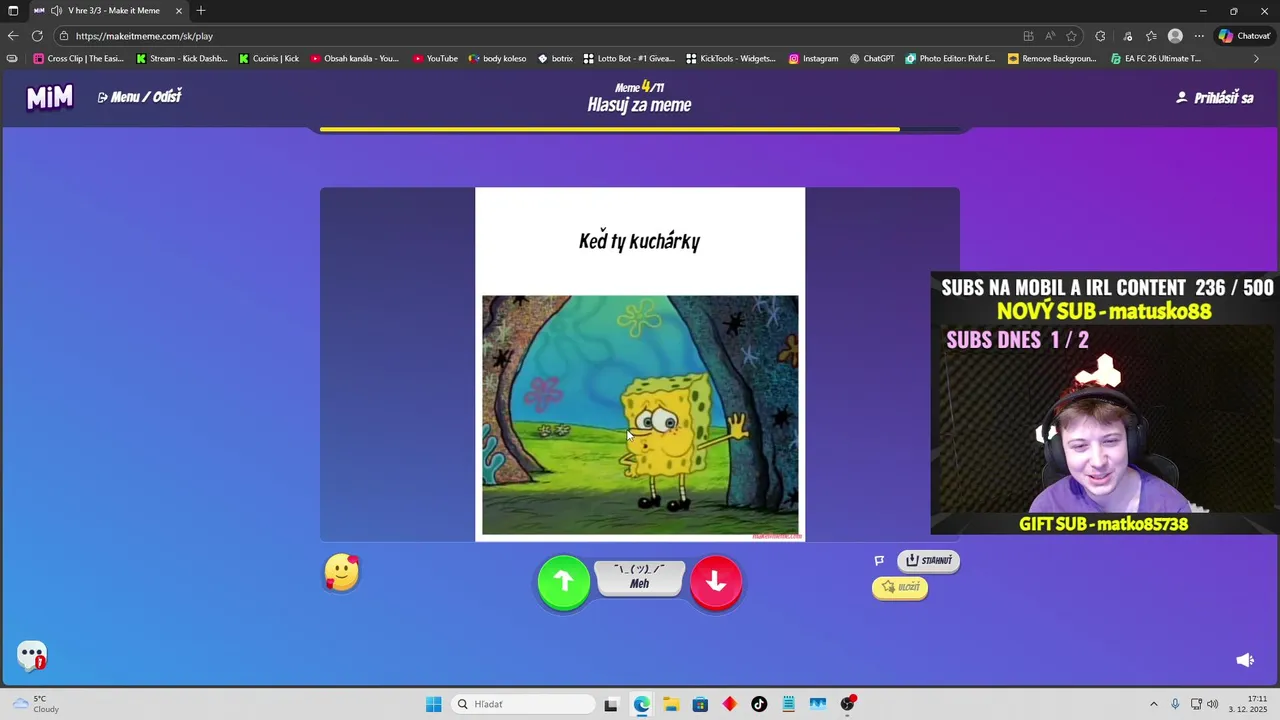Viewport: 1280px width, 720px height.
Task: Open body koleso bookmark
Action: tap(497, 59)
